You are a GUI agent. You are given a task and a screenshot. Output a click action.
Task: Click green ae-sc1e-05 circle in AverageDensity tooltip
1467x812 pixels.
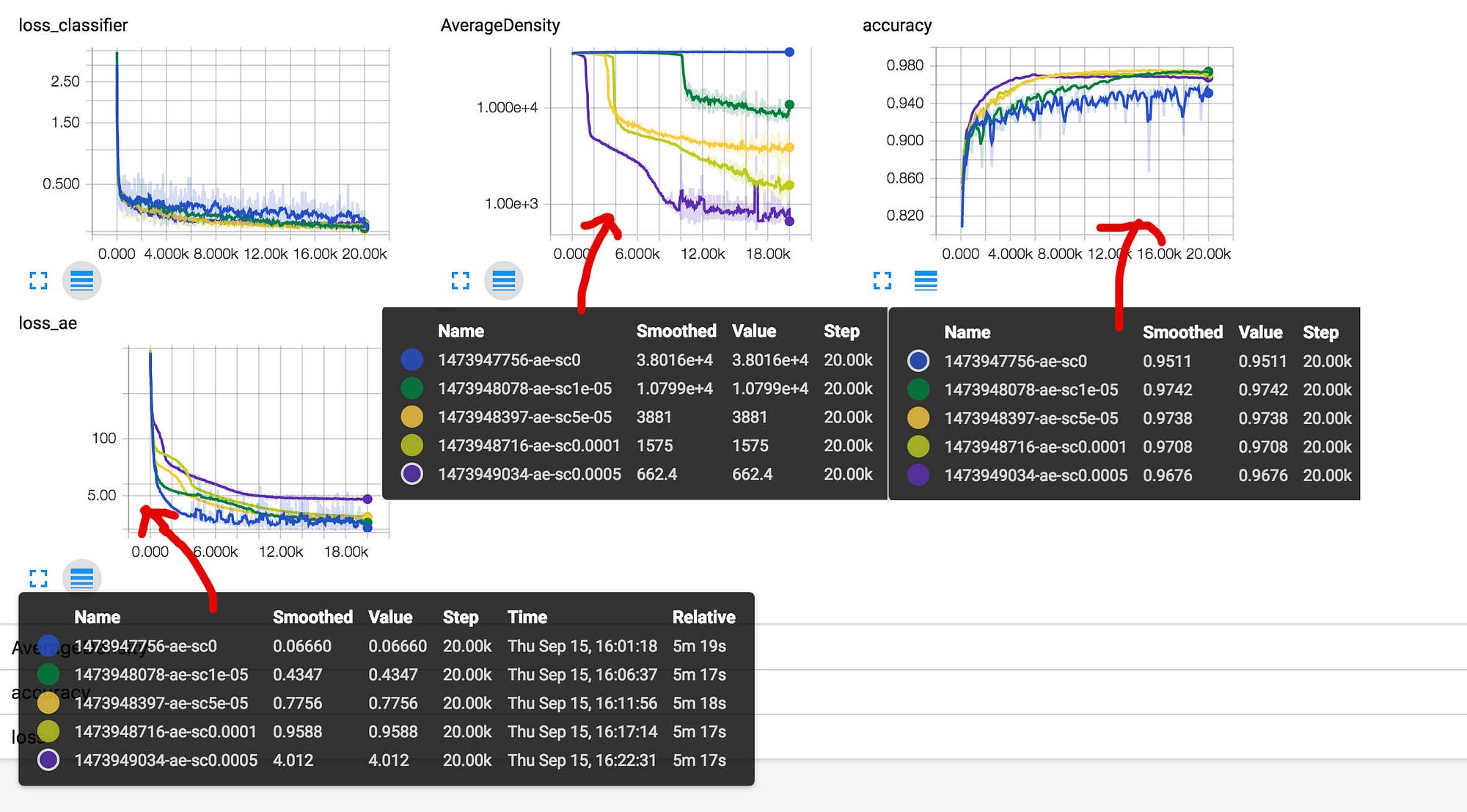tap(412, 388)
